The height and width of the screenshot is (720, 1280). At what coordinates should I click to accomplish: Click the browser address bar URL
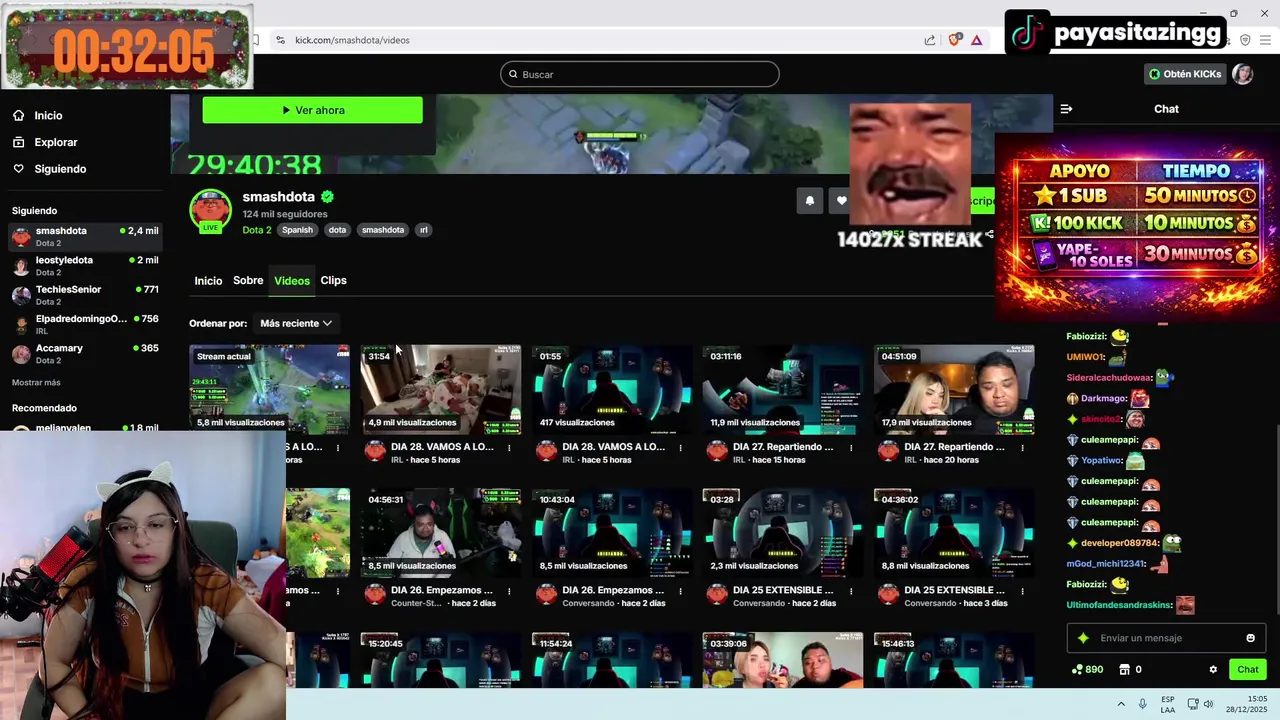(352, 40)
